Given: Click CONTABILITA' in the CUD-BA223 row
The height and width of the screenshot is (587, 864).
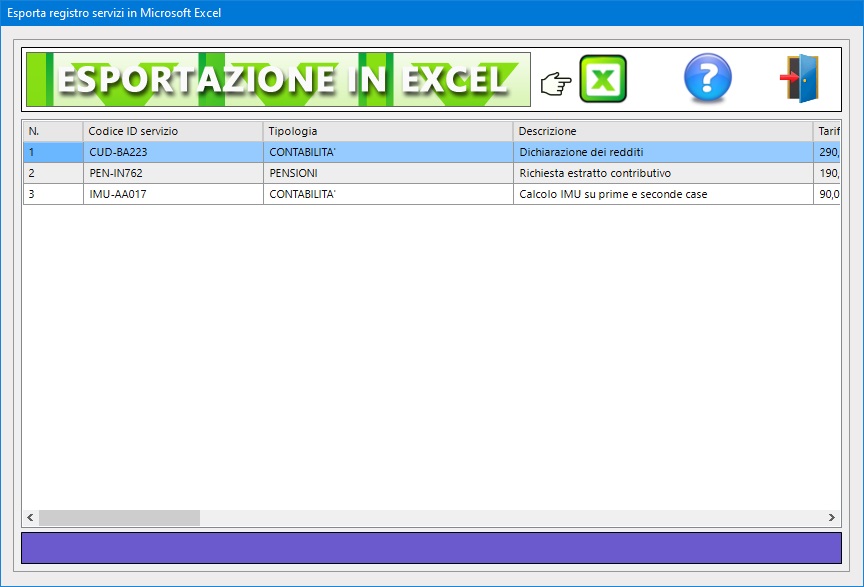Looking at the screenshot, I should click(388, 152).
